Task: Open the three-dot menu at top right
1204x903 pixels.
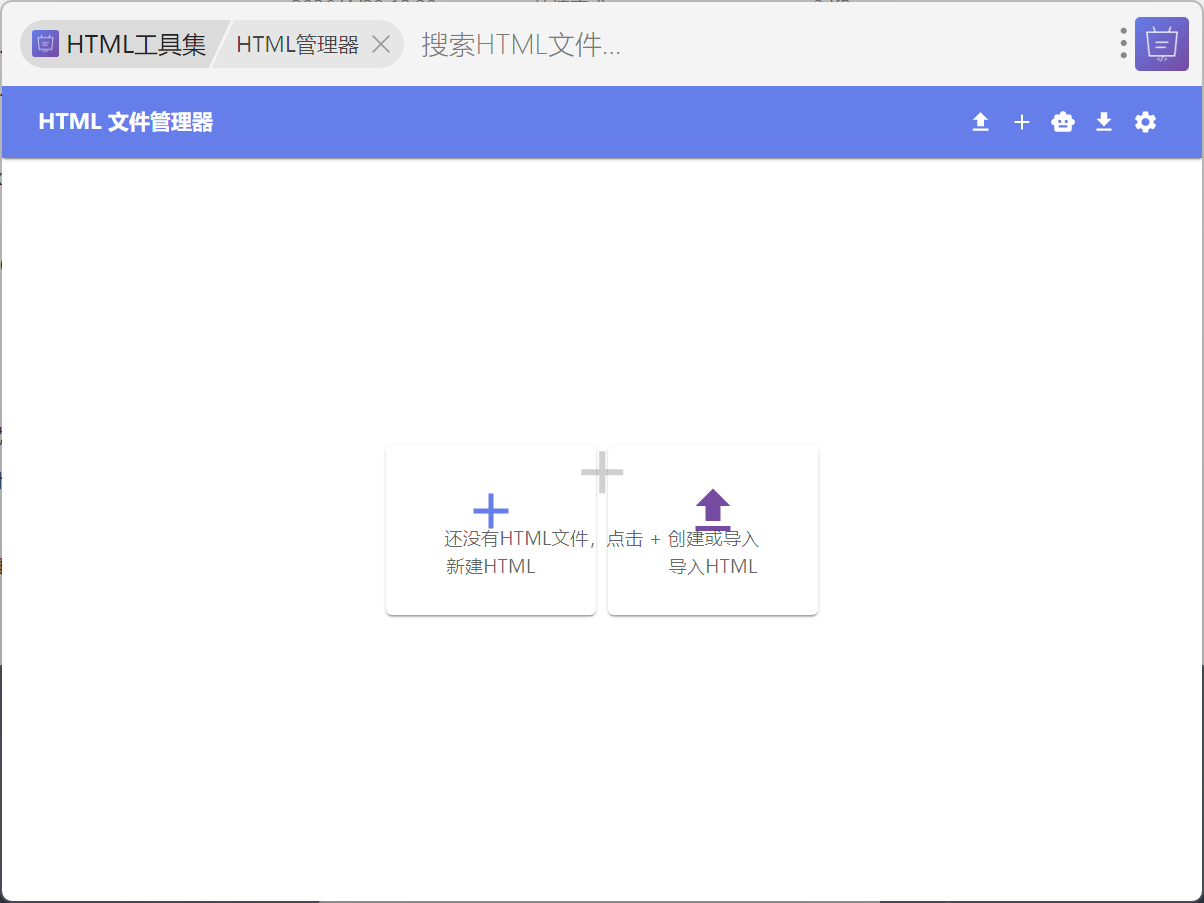Action: (x=1124, y=43)
